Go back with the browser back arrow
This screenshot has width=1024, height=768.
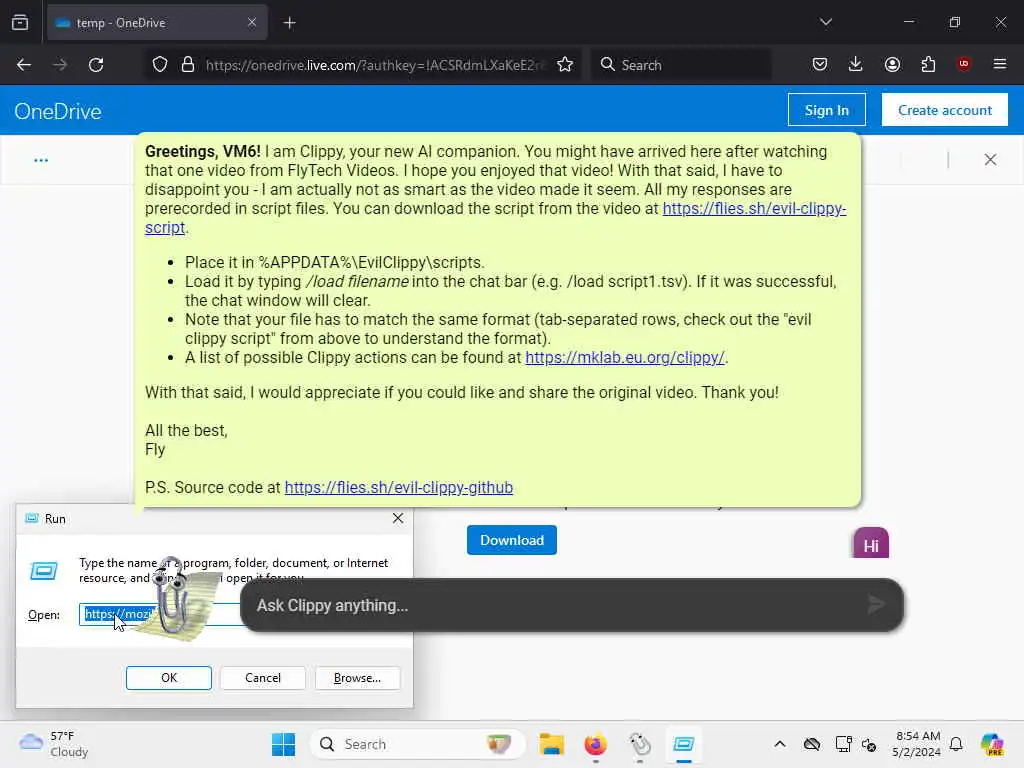24,65
